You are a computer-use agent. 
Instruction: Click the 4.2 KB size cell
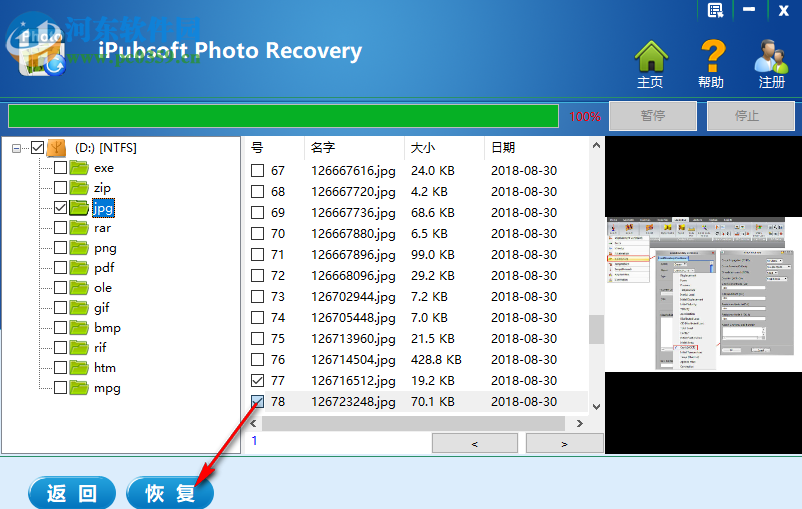click(x=429, y=192)
